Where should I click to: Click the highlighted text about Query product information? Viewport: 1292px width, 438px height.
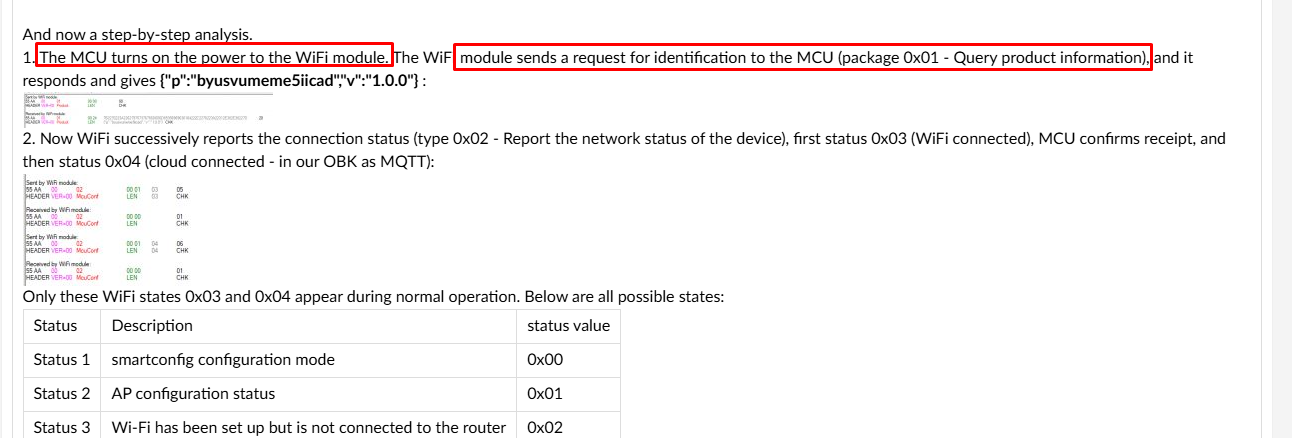(x=803, y=58)
